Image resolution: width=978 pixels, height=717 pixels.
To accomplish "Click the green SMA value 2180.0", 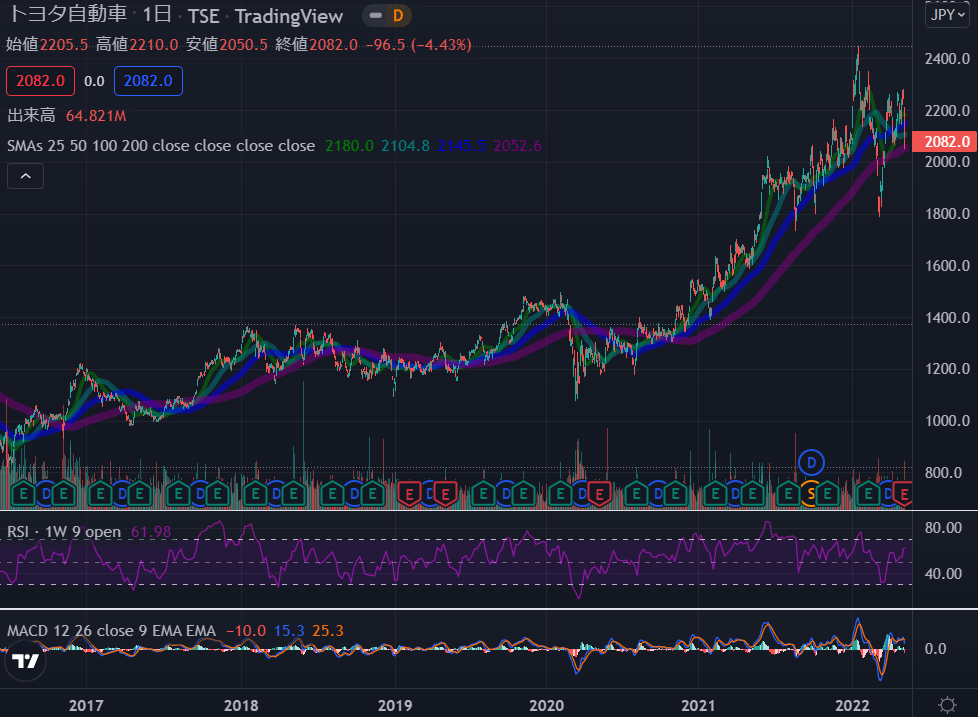I will (x=349, y=146).
